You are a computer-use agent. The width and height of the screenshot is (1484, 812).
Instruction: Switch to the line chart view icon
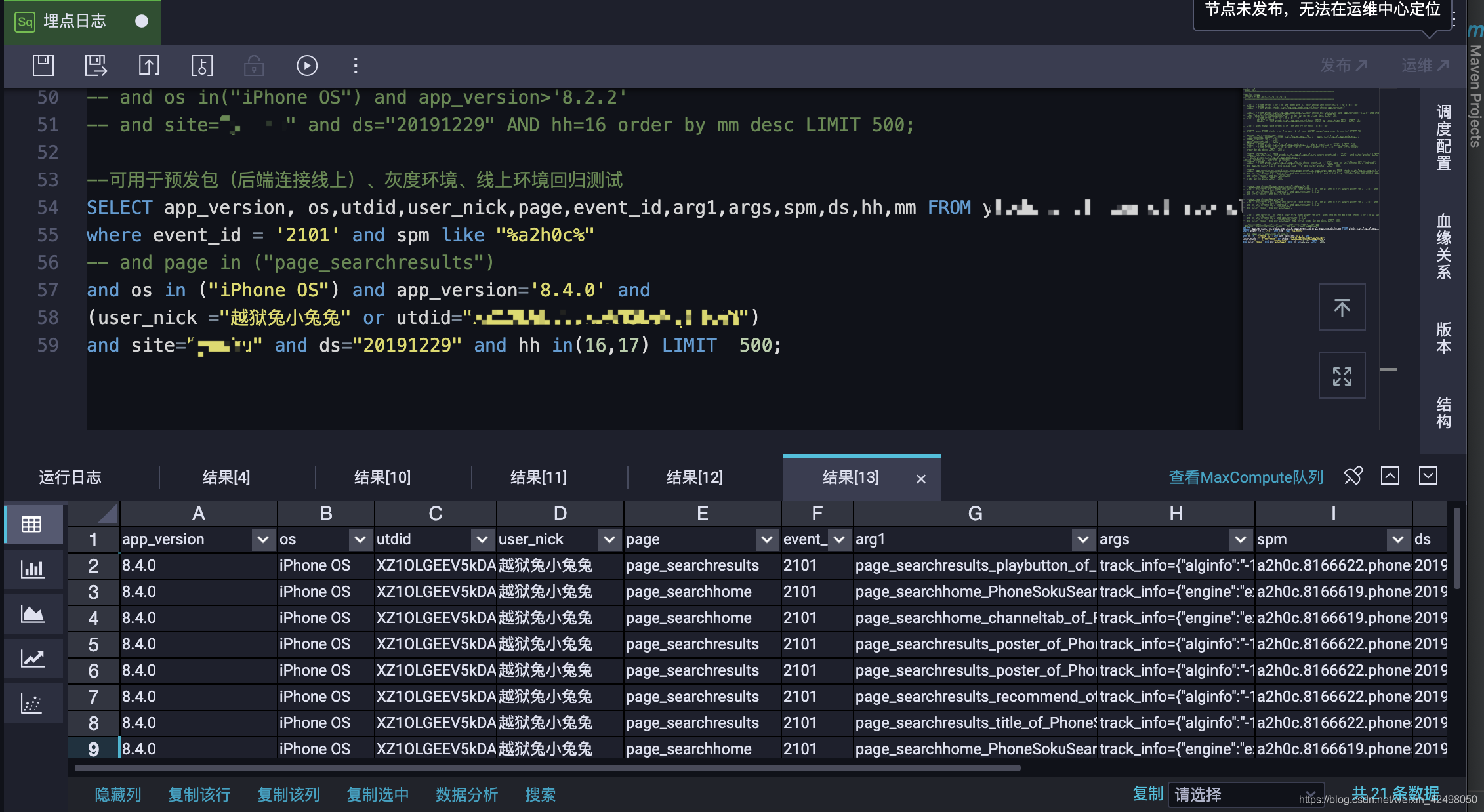[32, 659]
